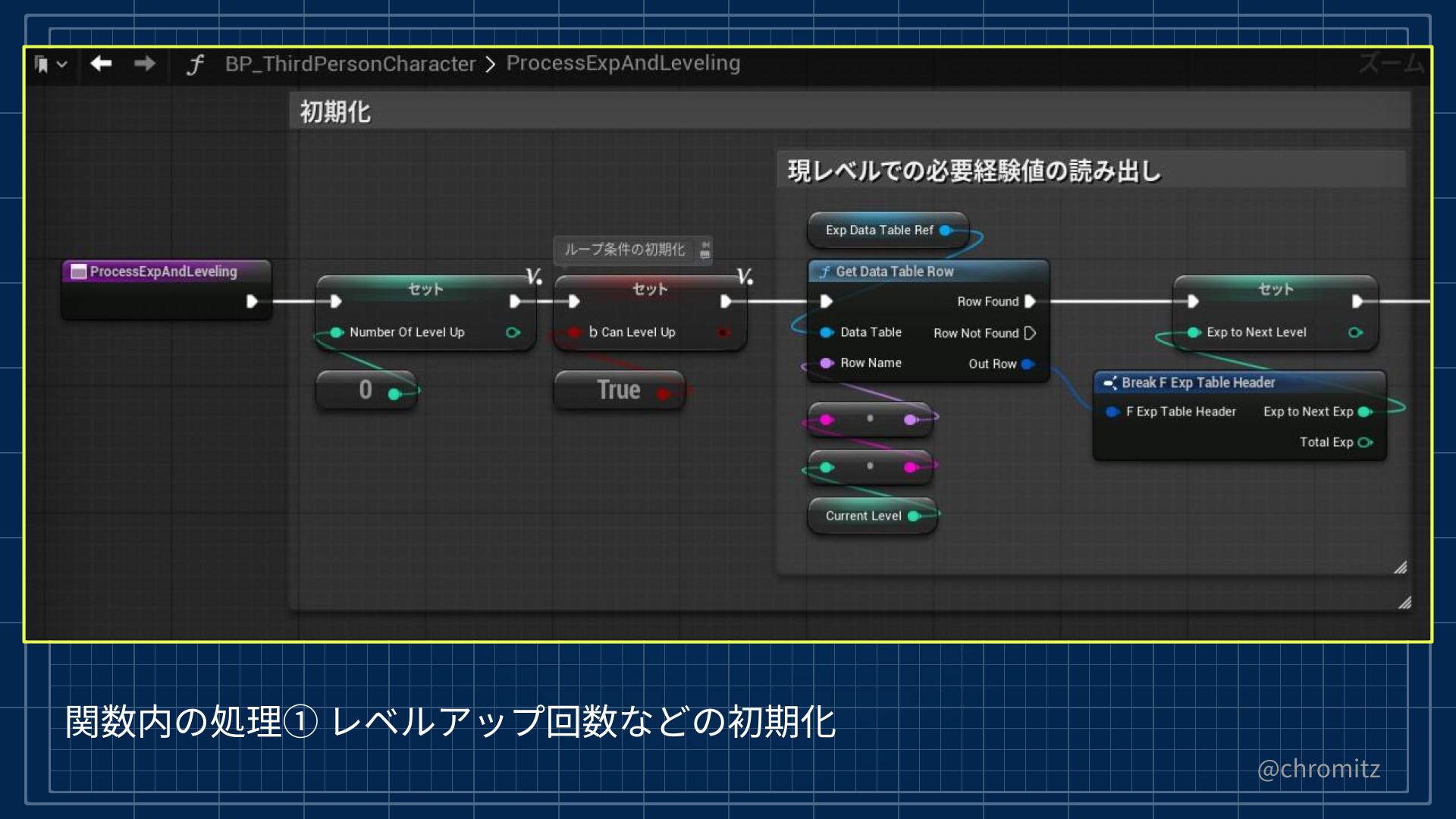This screenshot has width=1456, height=819.
Task: Click the Row Found exec pin
Action: (1030, 302)
